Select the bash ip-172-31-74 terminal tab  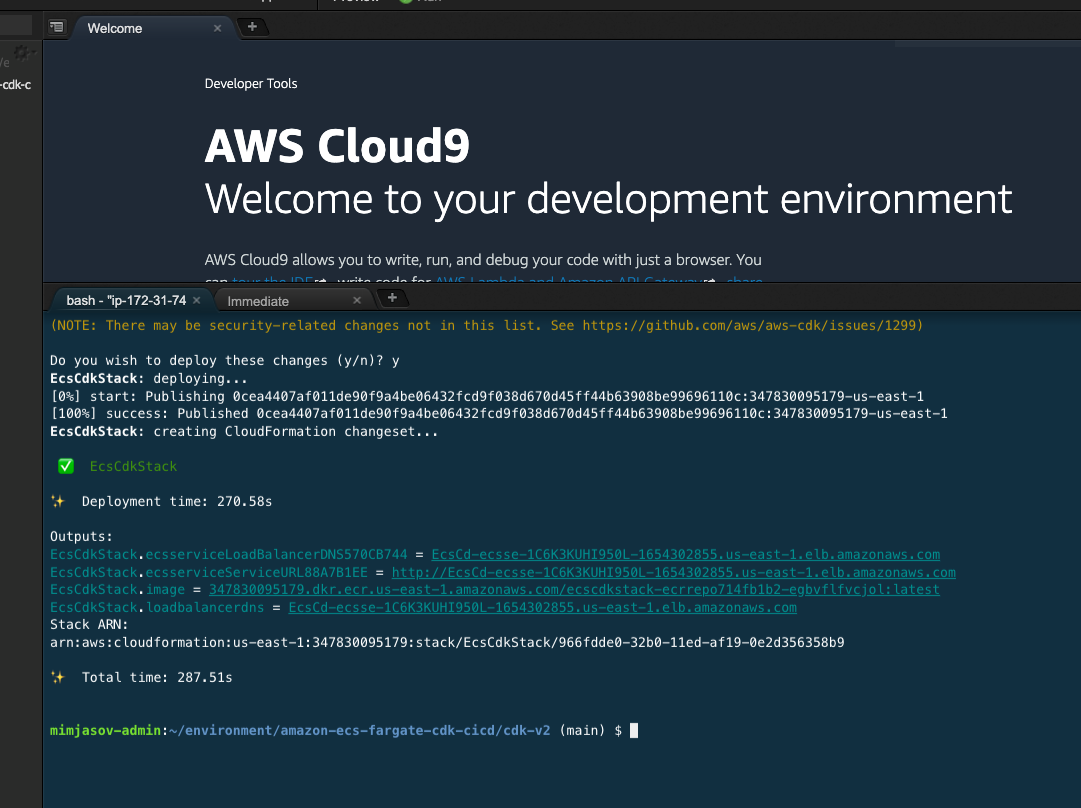point(126,301)
